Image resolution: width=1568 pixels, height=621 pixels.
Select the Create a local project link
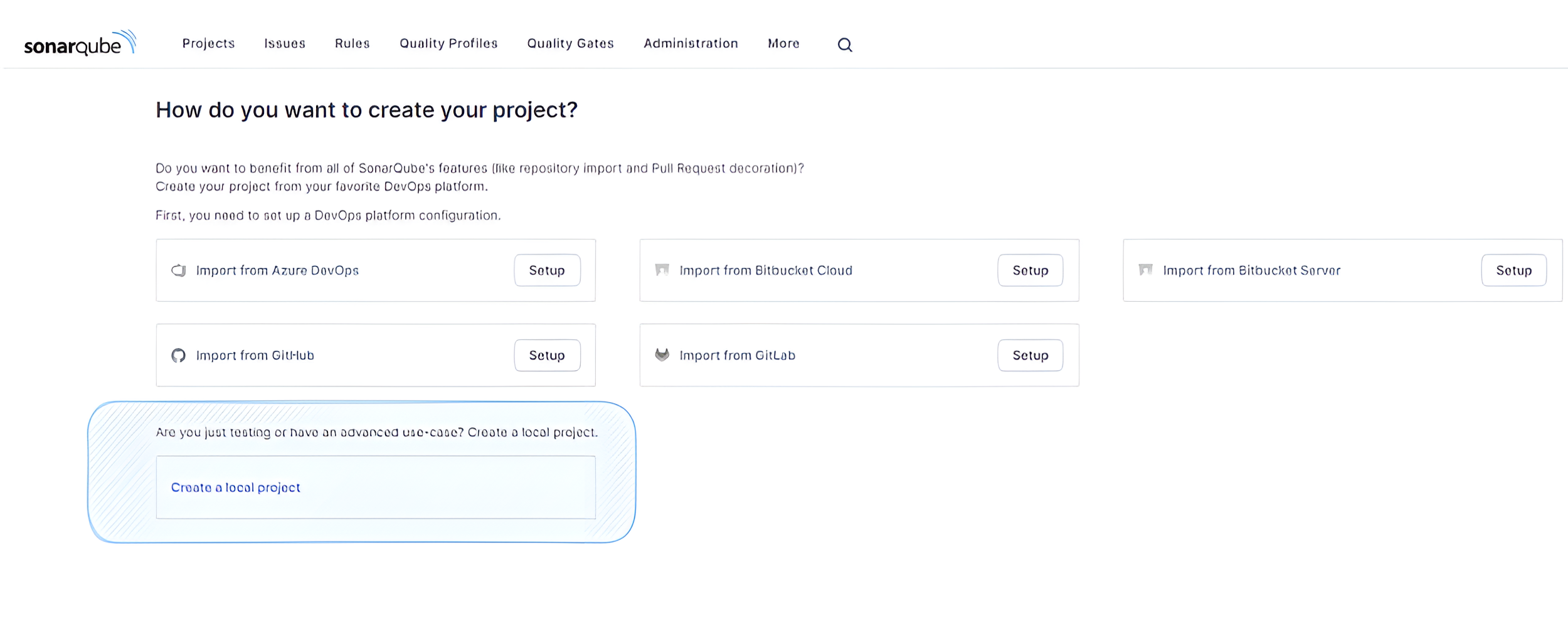click(236, 487)
